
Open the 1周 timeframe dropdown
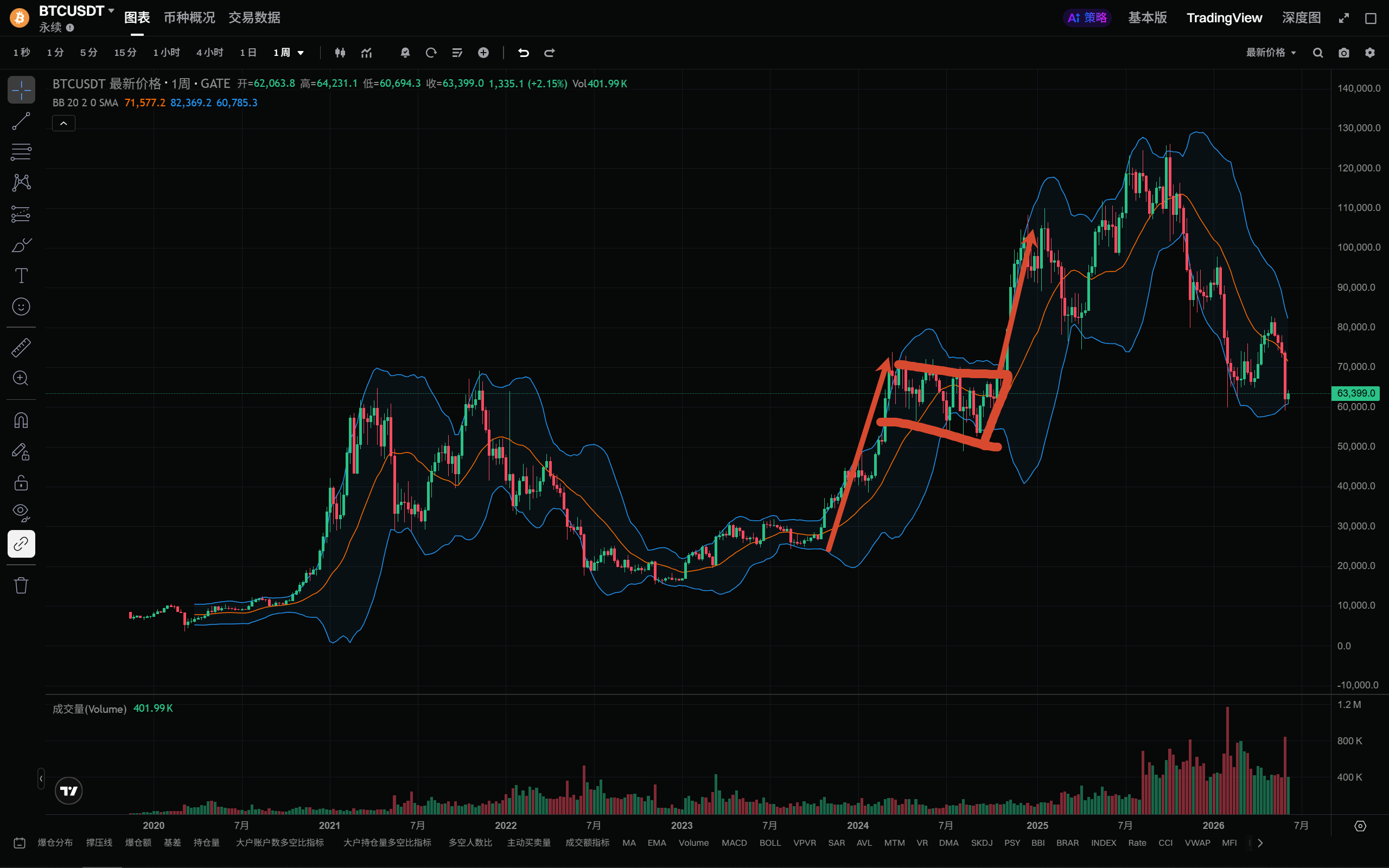(289, 53)
